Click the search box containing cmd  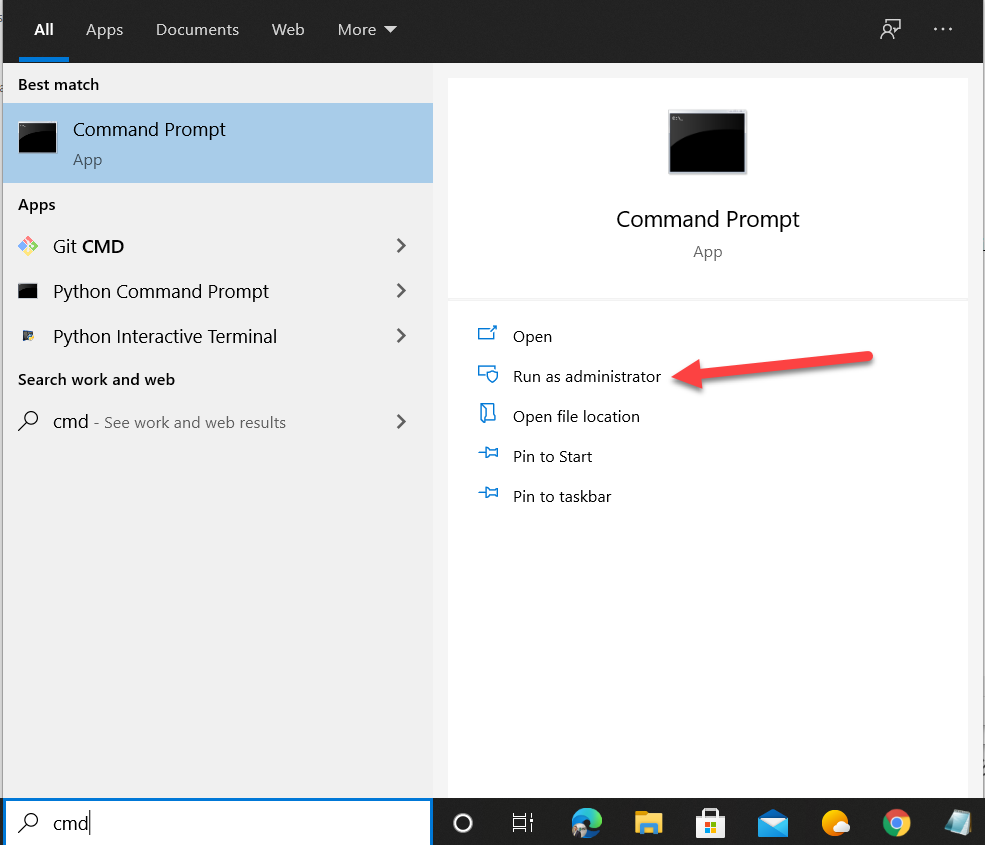218,822
